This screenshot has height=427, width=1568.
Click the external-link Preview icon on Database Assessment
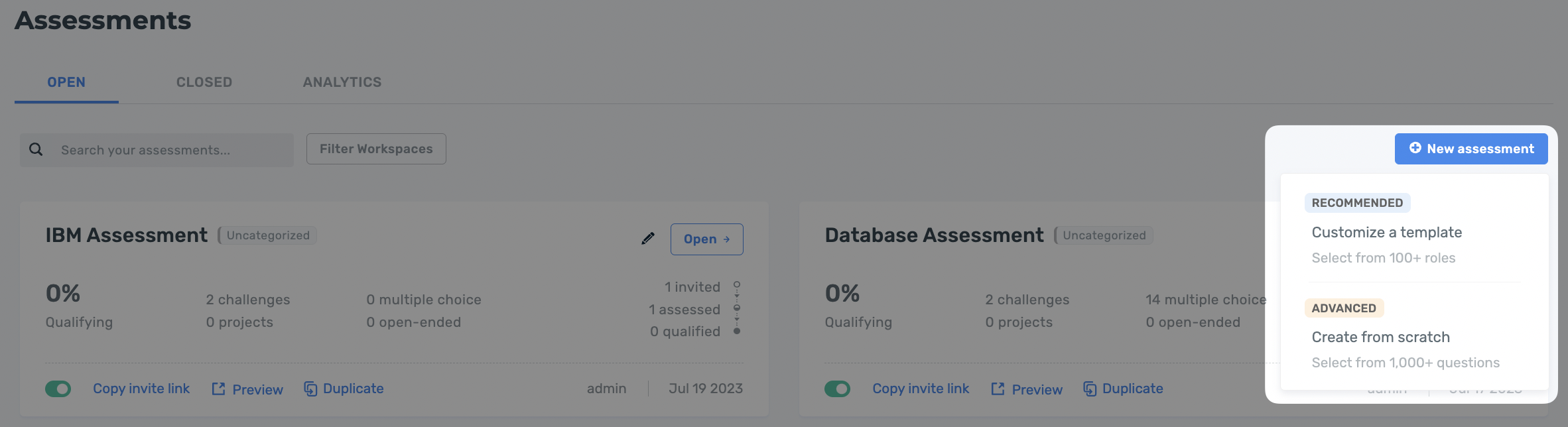[x=998, y=389]
